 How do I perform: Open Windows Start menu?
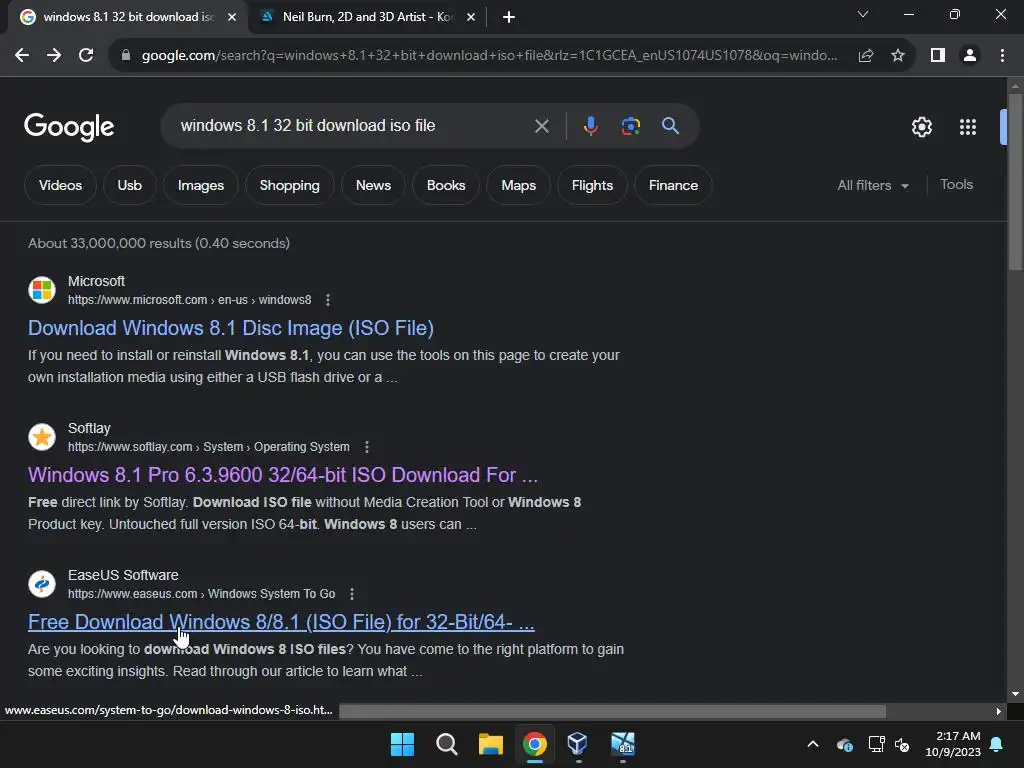point(402,744)
